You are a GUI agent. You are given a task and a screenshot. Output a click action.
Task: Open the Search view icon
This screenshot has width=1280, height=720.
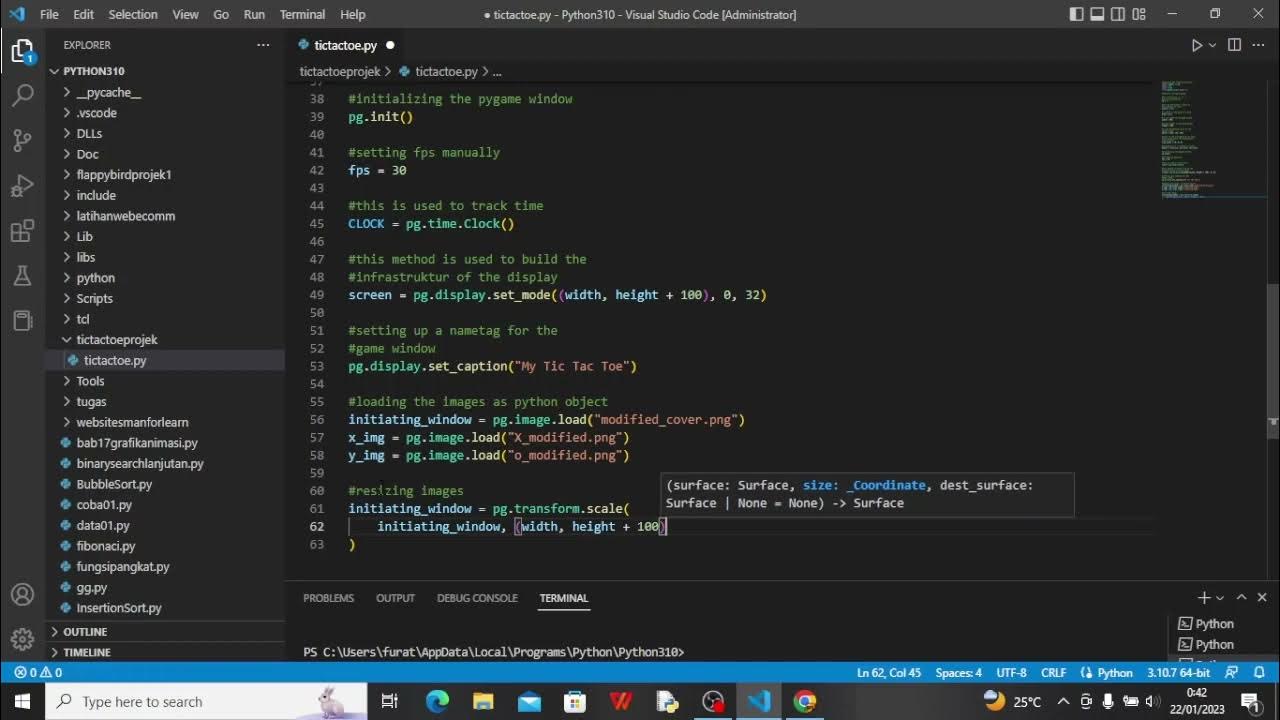[22, 96]
